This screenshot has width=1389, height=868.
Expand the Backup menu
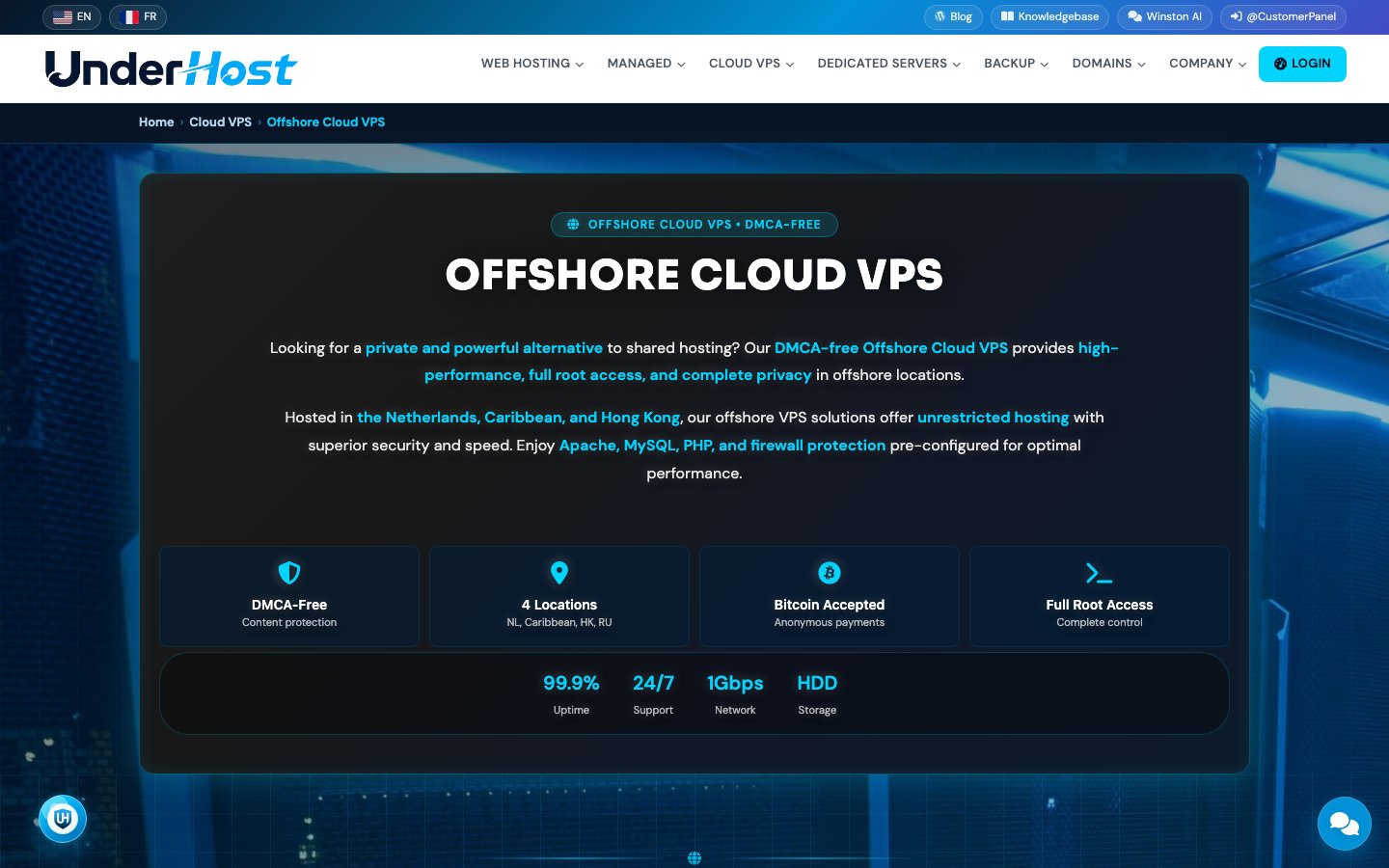(x=1016, y=64)
